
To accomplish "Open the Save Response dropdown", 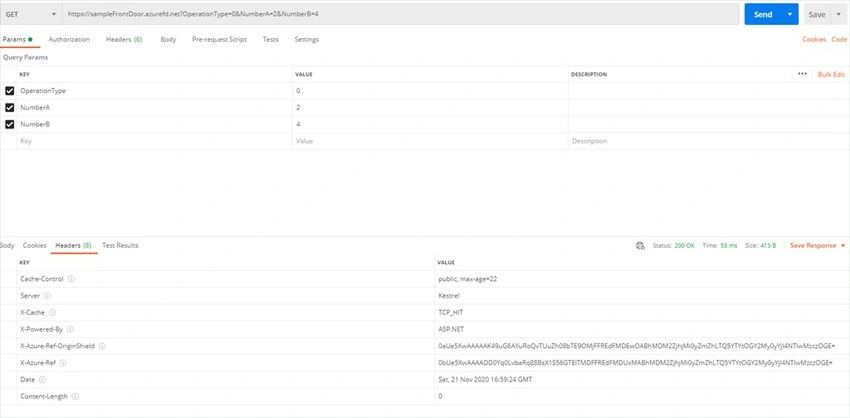I will coord(817,246).
